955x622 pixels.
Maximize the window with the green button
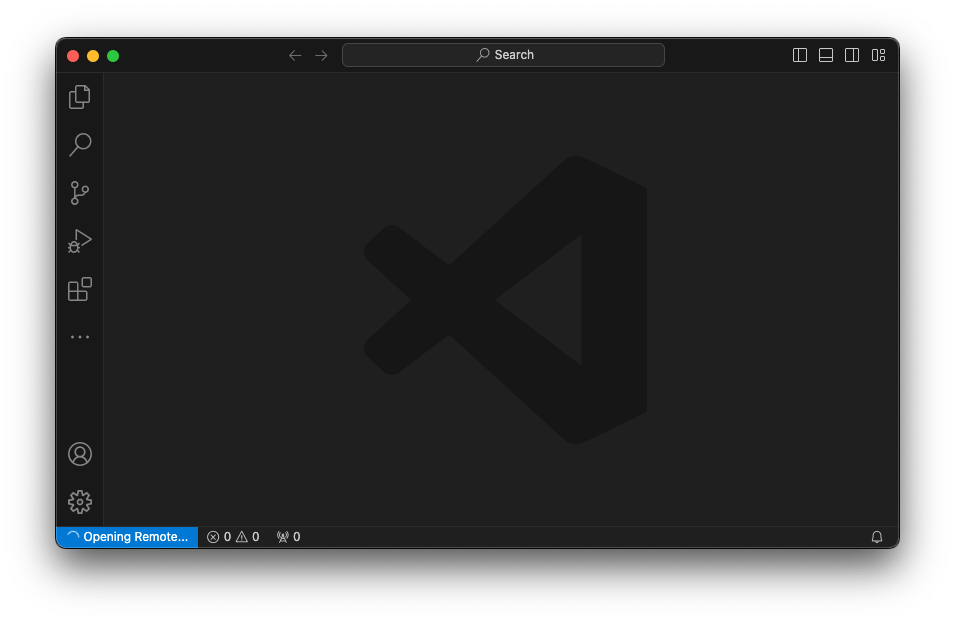(113, 56)
